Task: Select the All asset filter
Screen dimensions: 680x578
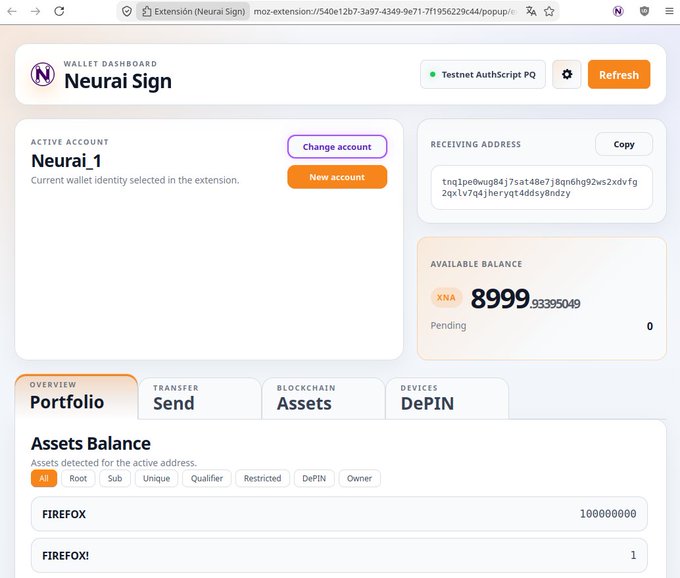Action: point(44,478)
